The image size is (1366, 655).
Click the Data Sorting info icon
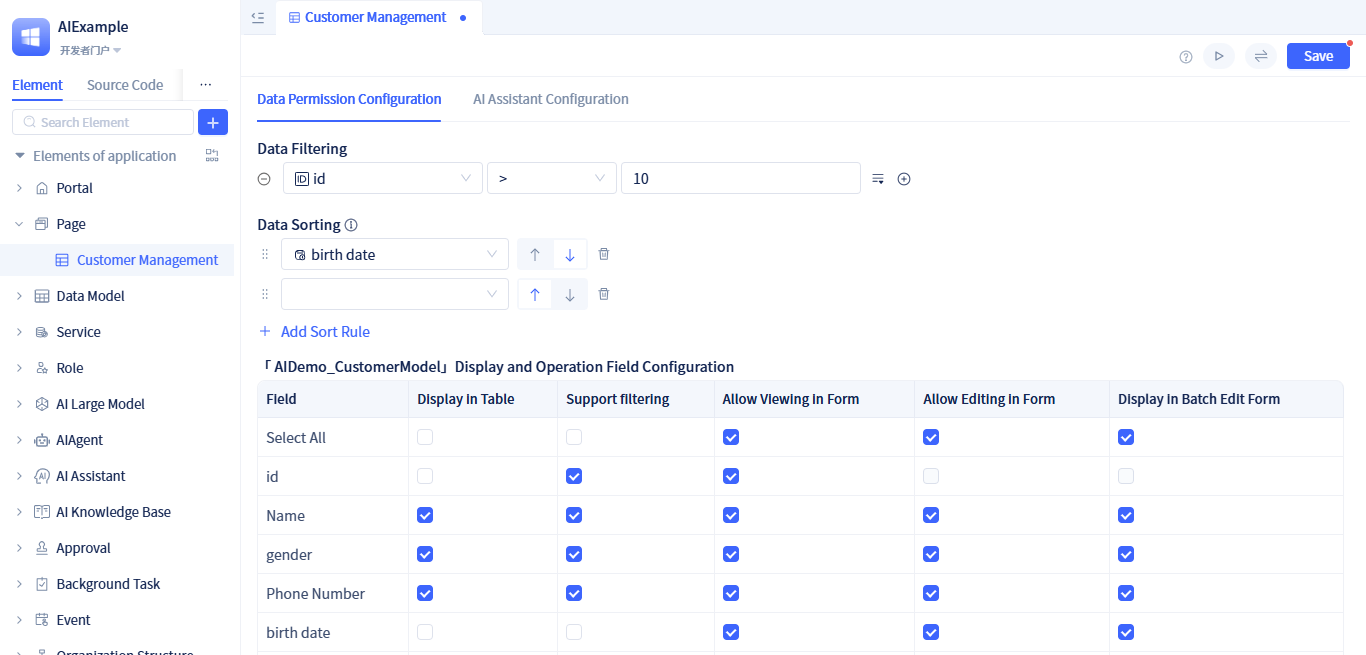click(351, 225)
